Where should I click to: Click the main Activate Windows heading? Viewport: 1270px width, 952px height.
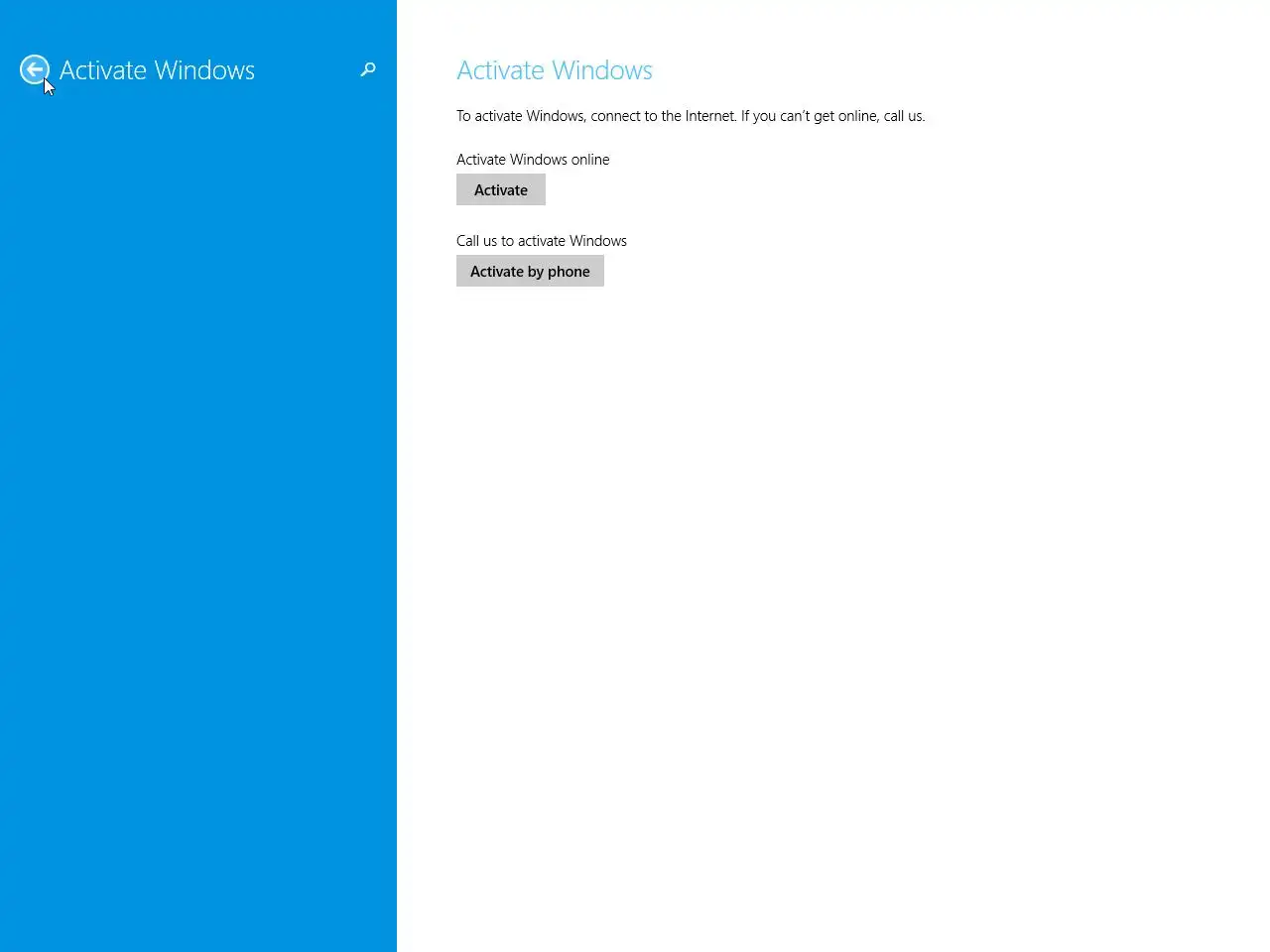click(x=555, y=70)
